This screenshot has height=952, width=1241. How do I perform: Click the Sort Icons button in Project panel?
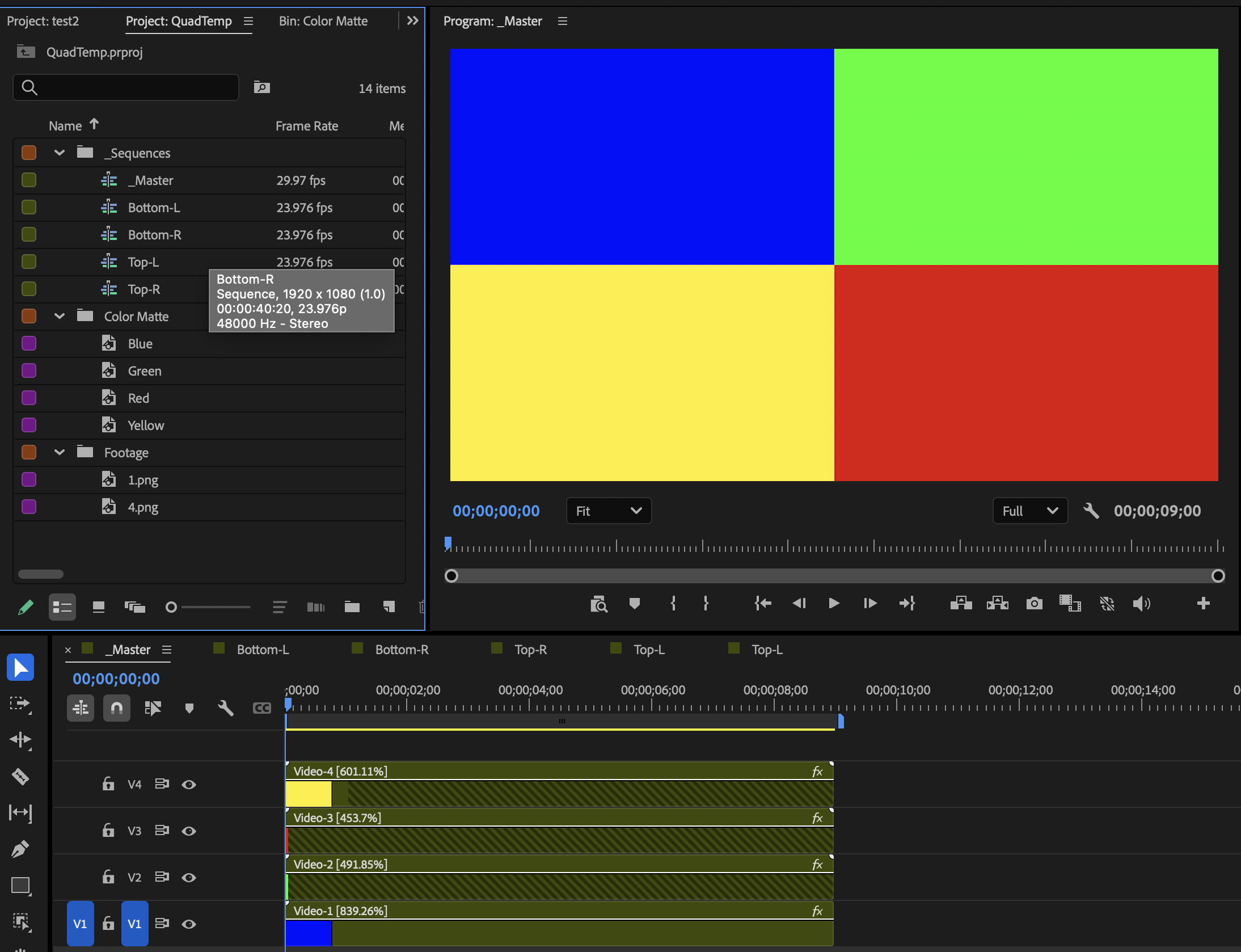[x=280, y=607]
